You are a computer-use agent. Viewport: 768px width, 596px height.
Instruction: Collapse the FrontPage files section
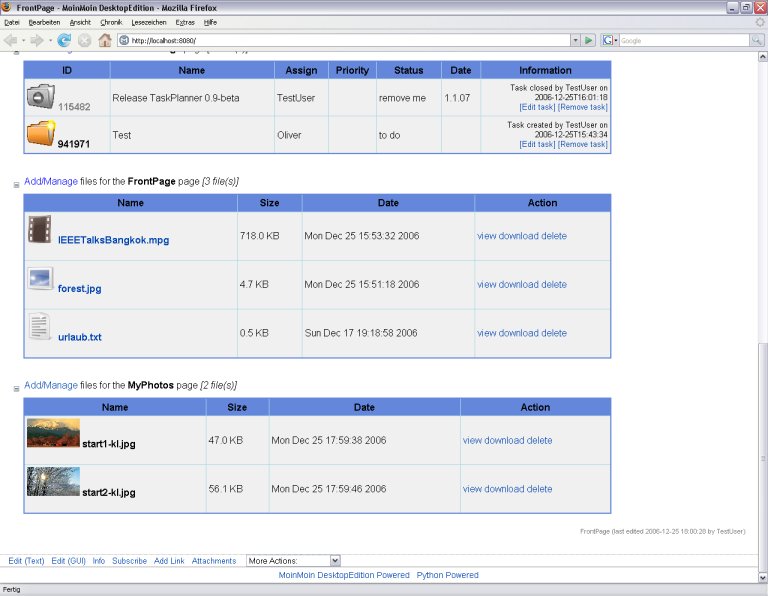point(16,183)
